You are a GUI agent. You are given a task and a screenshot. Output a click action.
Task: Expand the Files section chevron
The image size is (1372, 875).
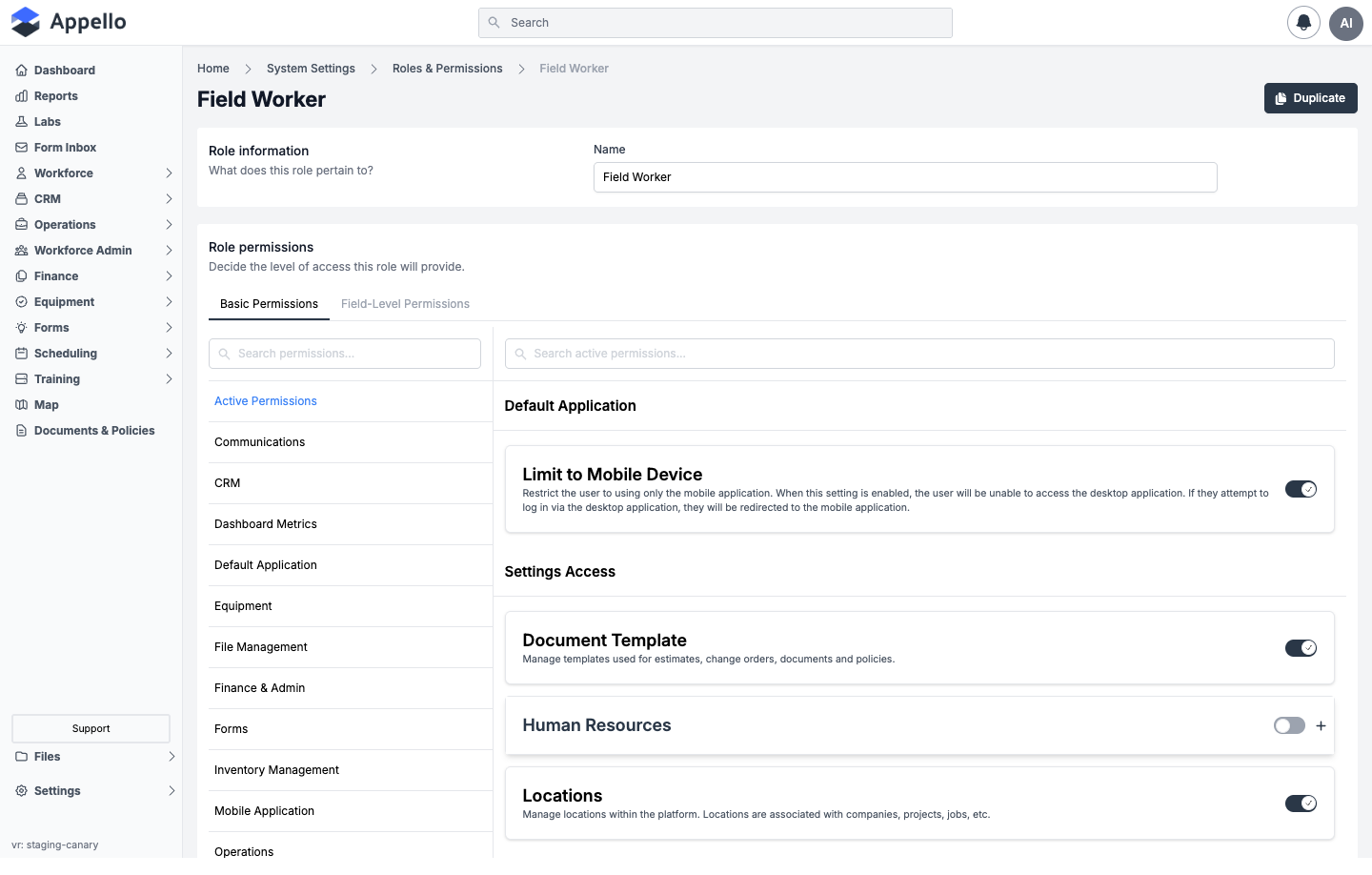171,757
